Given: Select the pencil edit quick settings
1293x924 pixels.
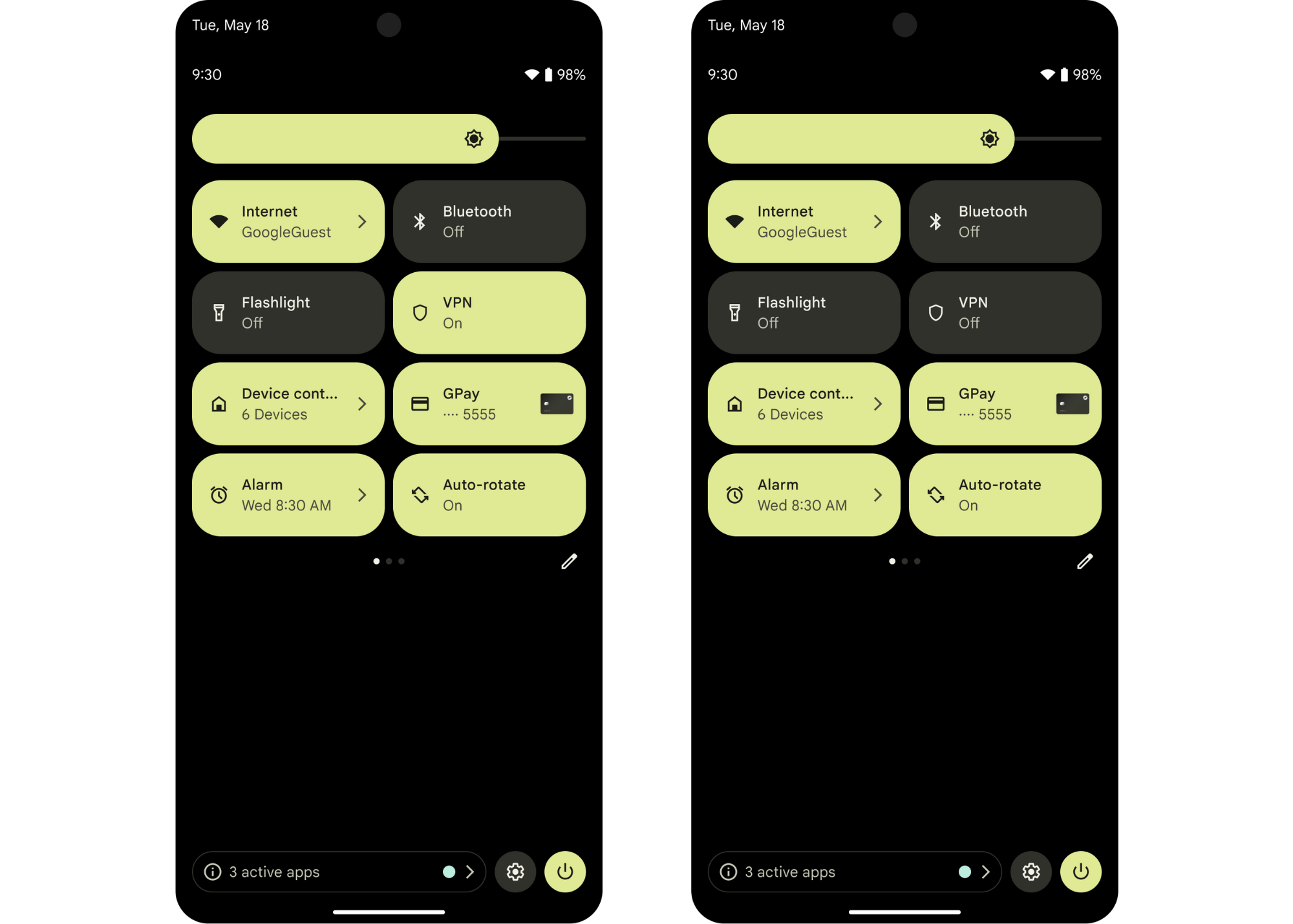Looking at the screenshot, I should (x=568, y=561).
